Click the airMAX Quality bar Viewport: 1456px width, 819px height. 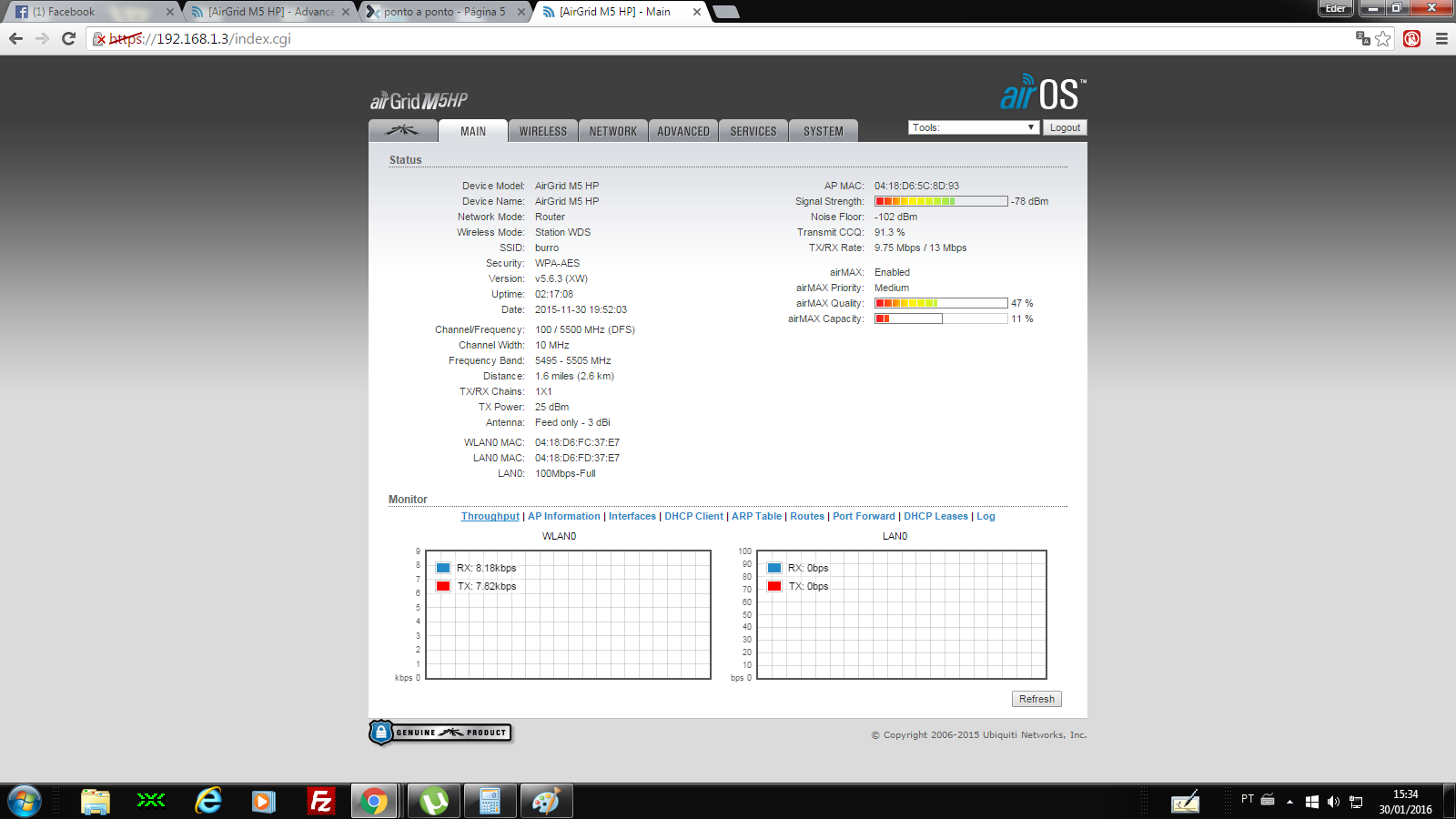941,303
